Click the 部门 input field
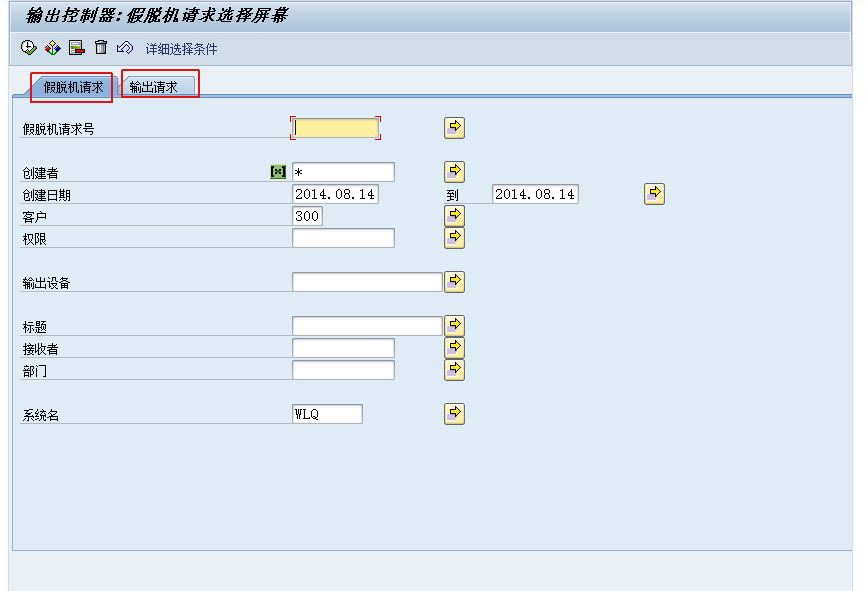867x591 pixels. pyautogui.click(x=343, y=370)
